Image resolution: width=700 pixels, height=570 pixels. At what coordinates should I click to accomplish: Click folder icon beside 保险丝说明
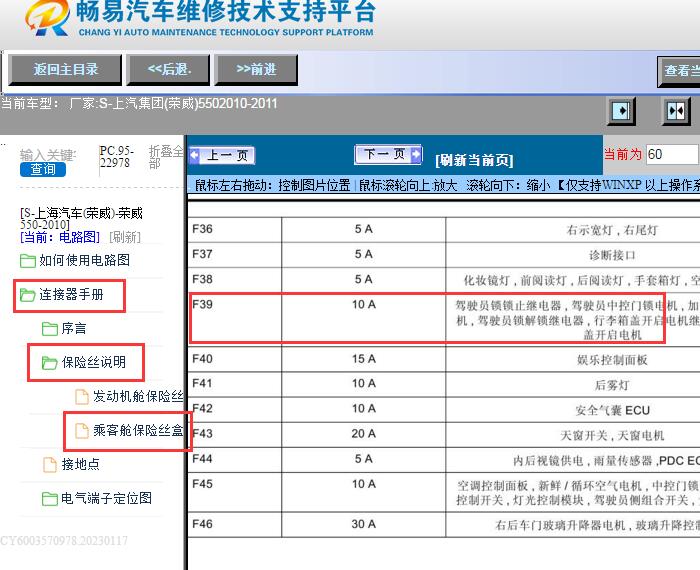[x=50, y=363]
